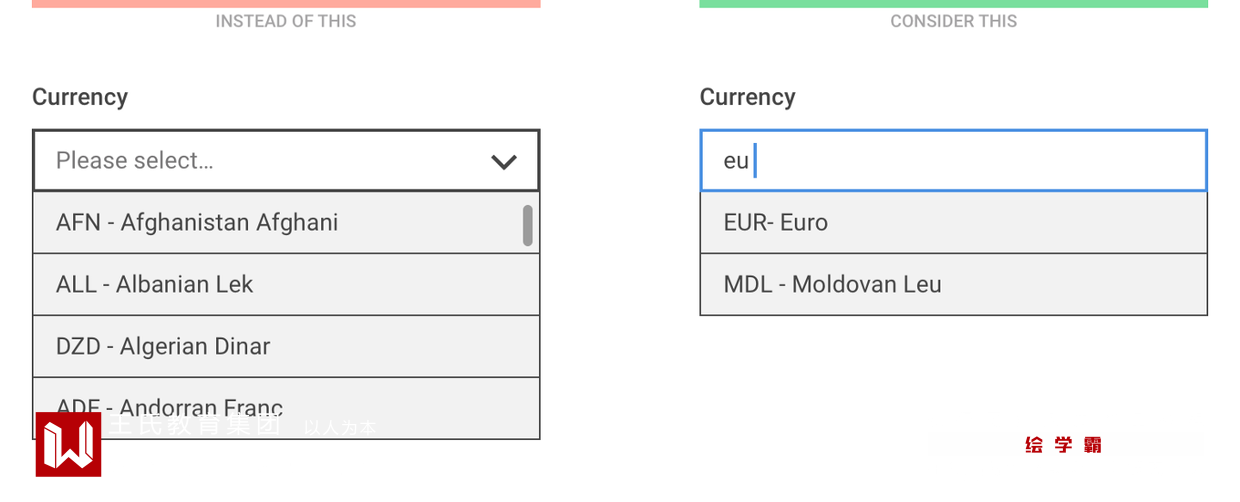Screen dimensions: 1240x502
Task: Select the EUR- Euro suggestion
Action: 776,222
